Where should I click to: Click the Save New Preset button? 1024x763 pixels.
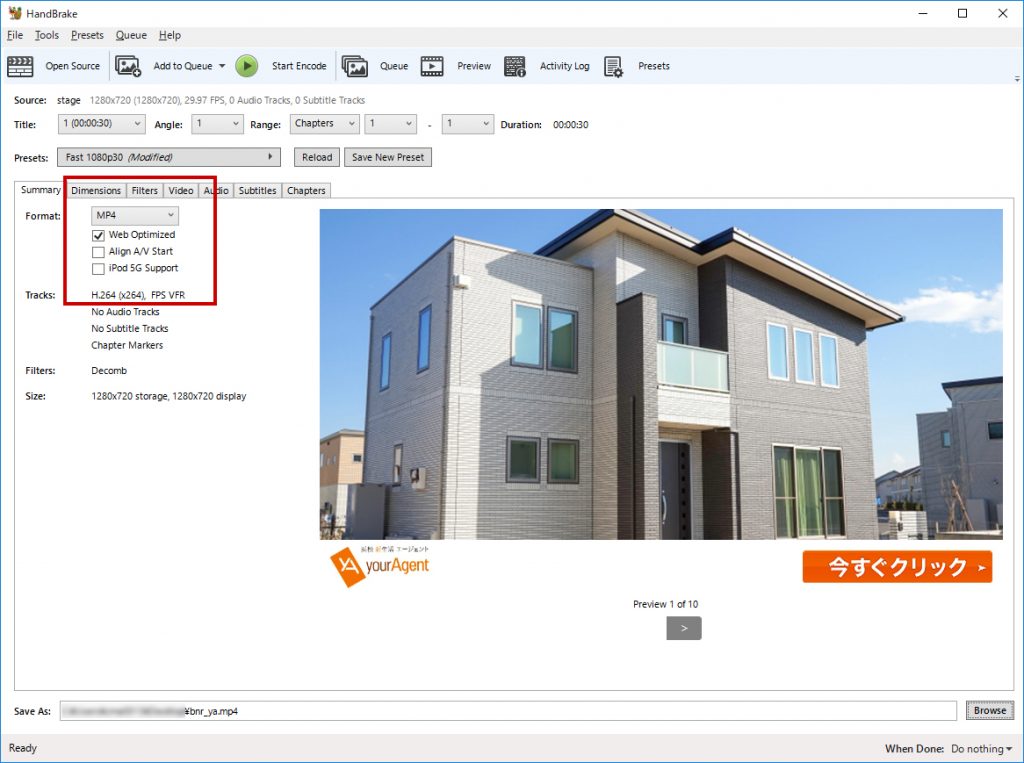(x=388, y=157)
